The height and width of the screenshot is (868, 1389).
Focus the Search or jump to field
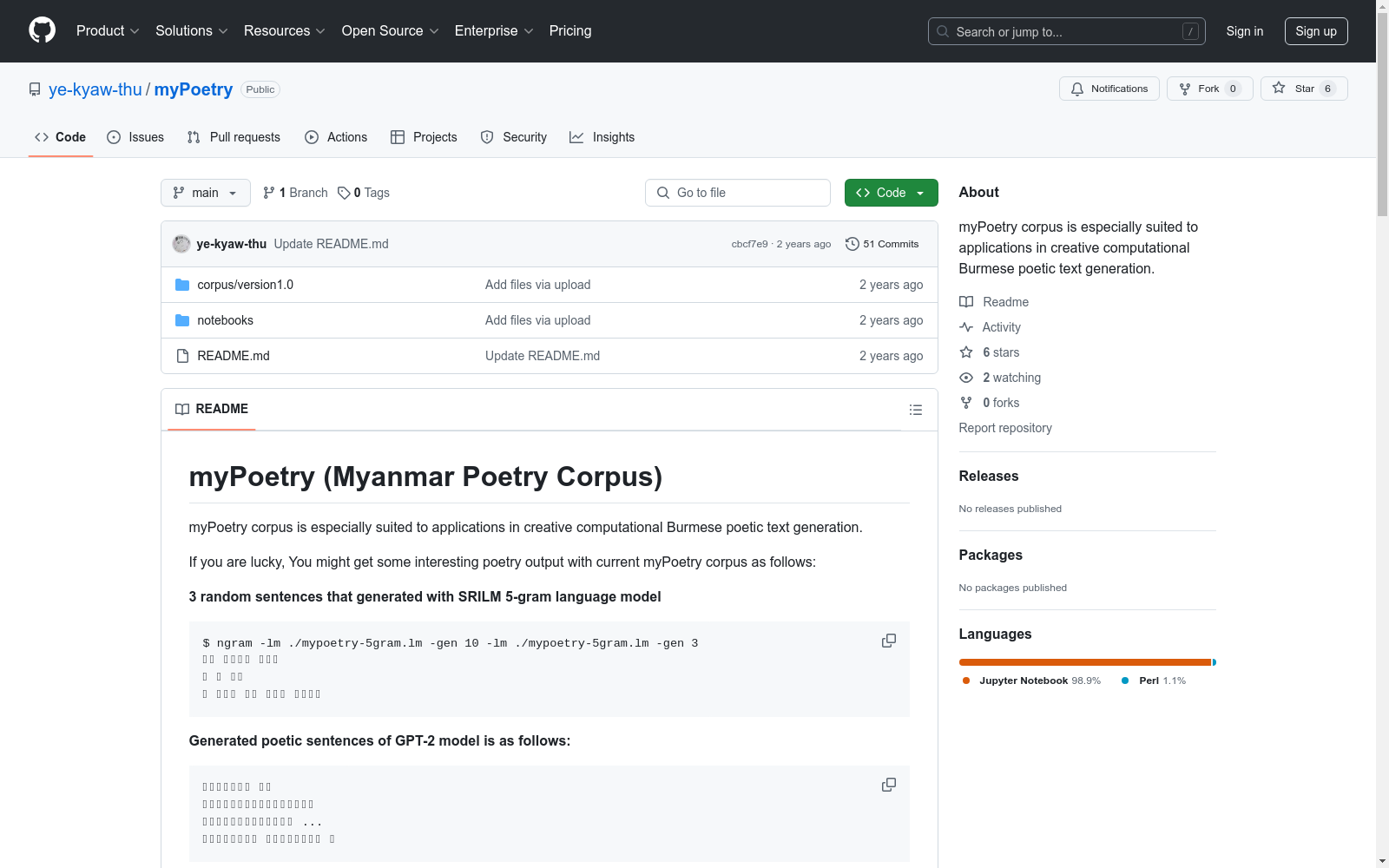tap(1066, 31)
